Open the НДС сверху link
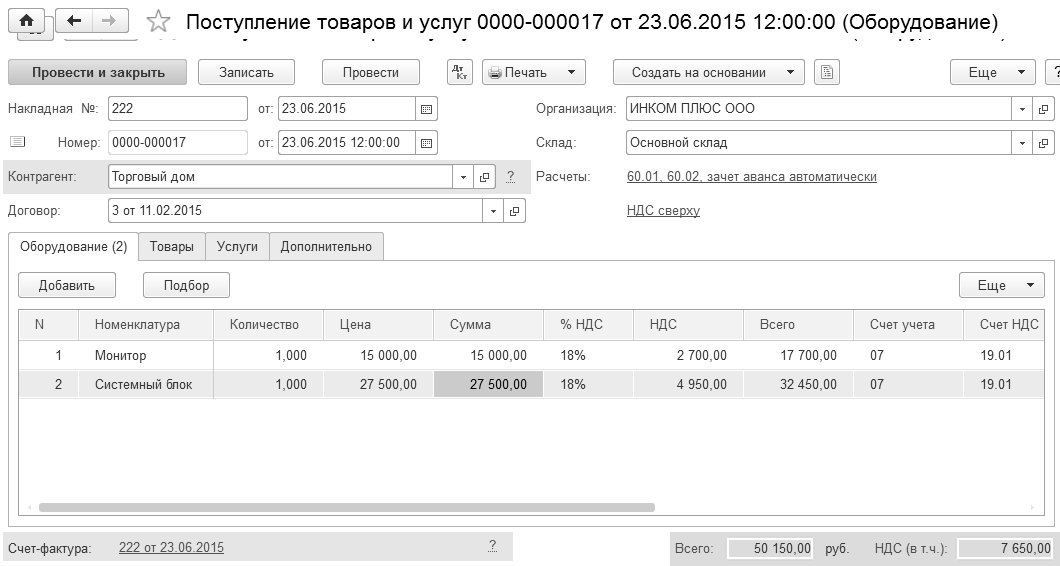This screenshot has height=566, width=1060. tap(663, 211)
